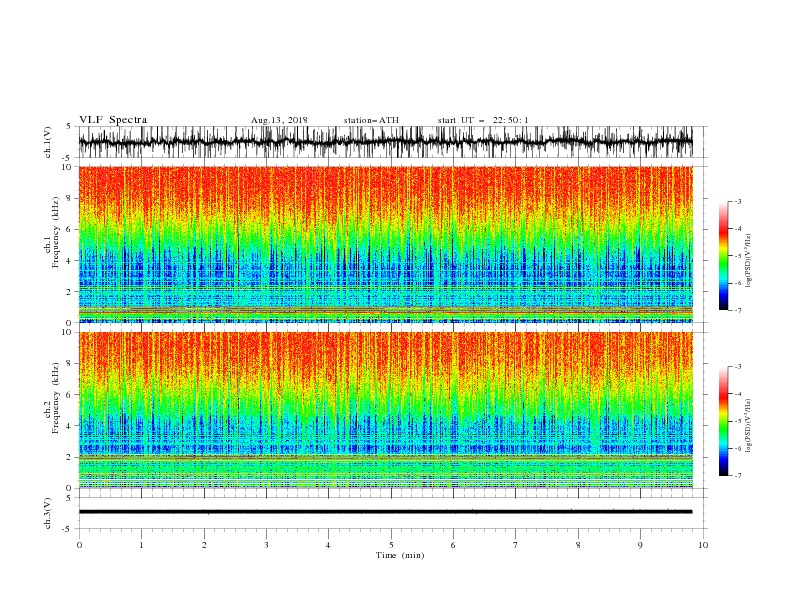The height and width of the screenshot is (612, 792).
Task: Click the color scale bar beside ch.1 spectrogram
Action: tap(723, 256)
